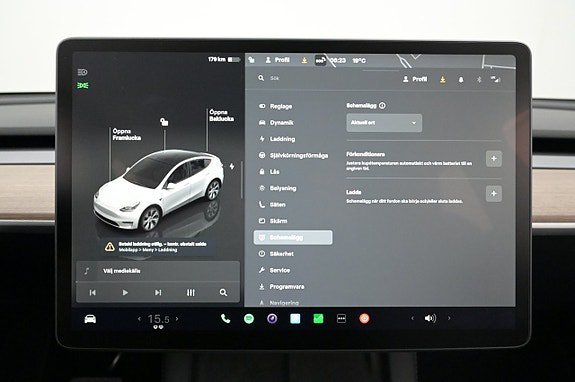Open the purple camera app
Viewport: 575px width, 382px height.
coord(272,319)
